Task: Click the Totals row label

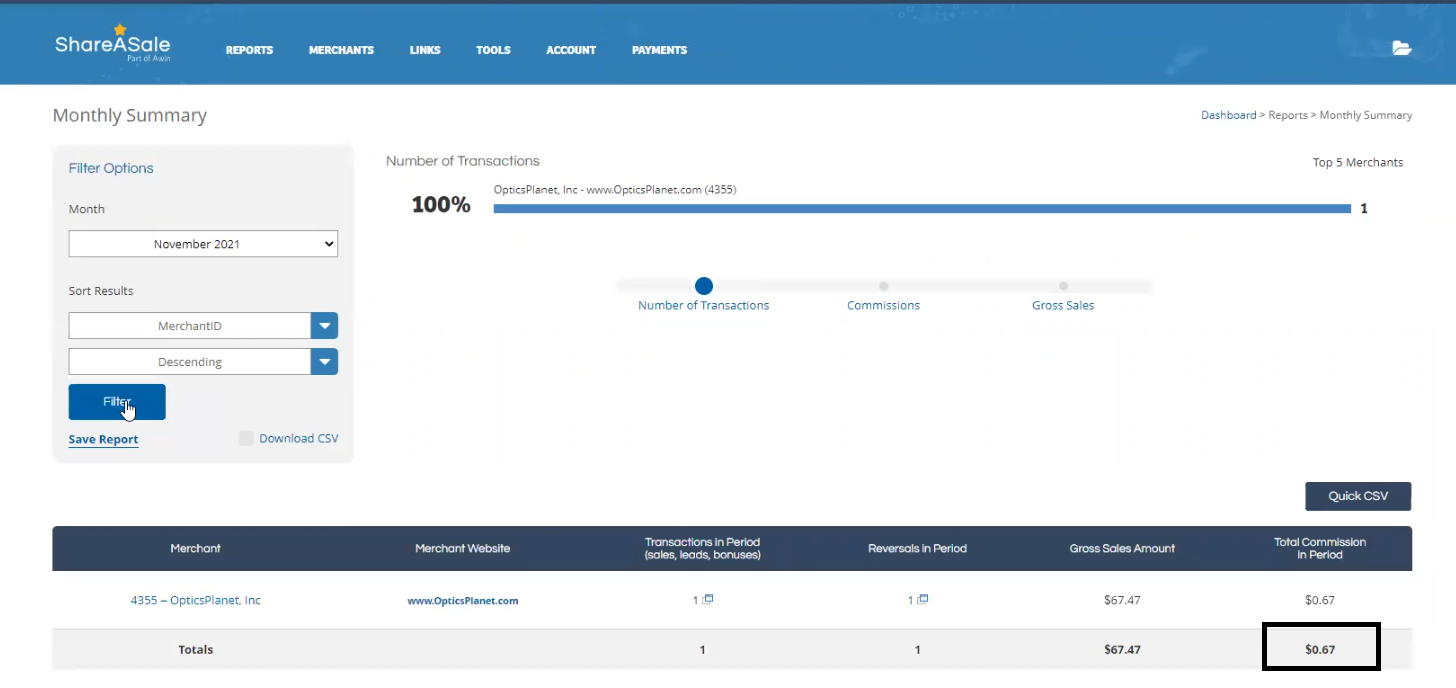Action: [195, 649]
